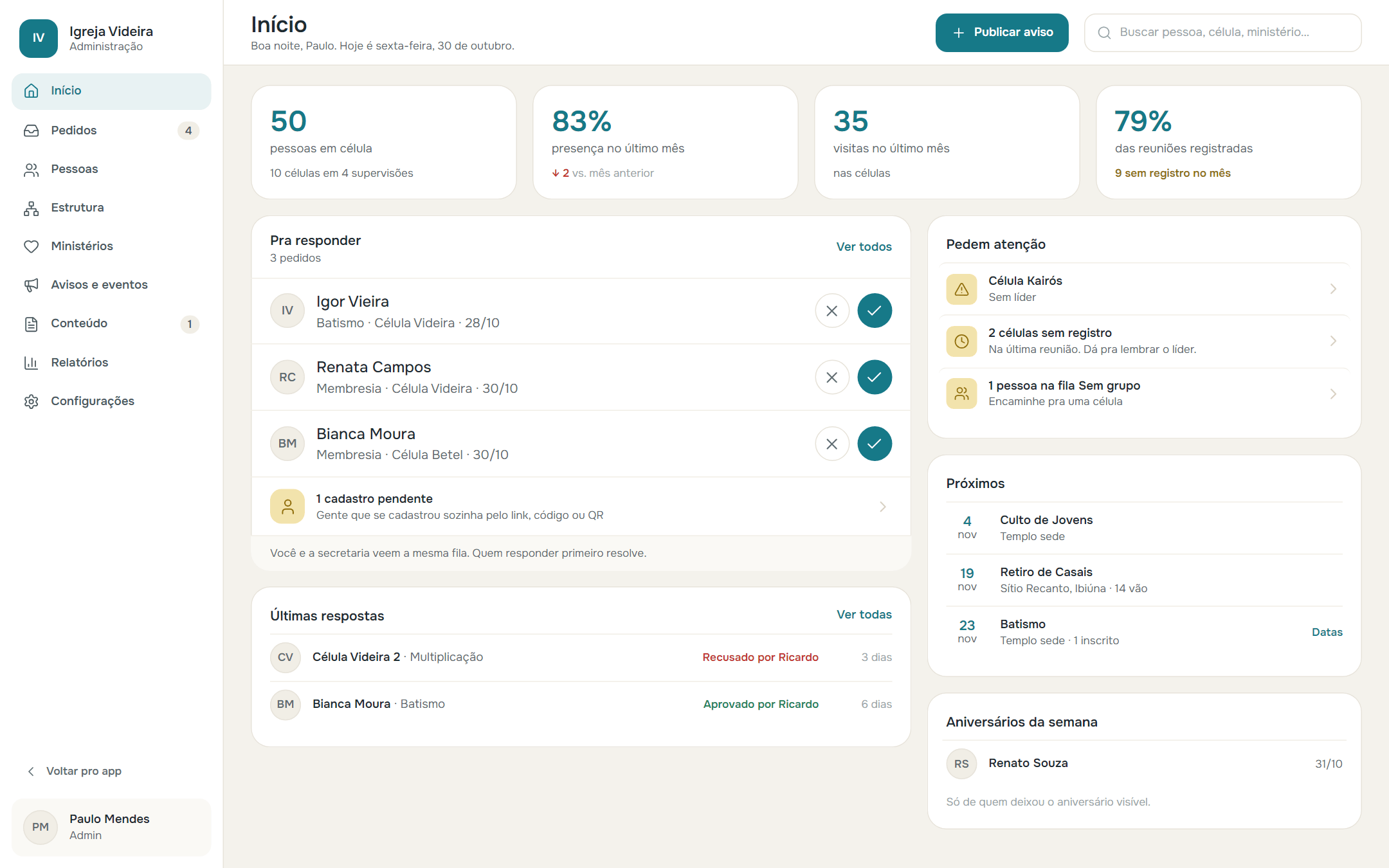Open 1 pessoa na fila chevron
This screenshot has height=868, width=1389.
pos(1333,393)
